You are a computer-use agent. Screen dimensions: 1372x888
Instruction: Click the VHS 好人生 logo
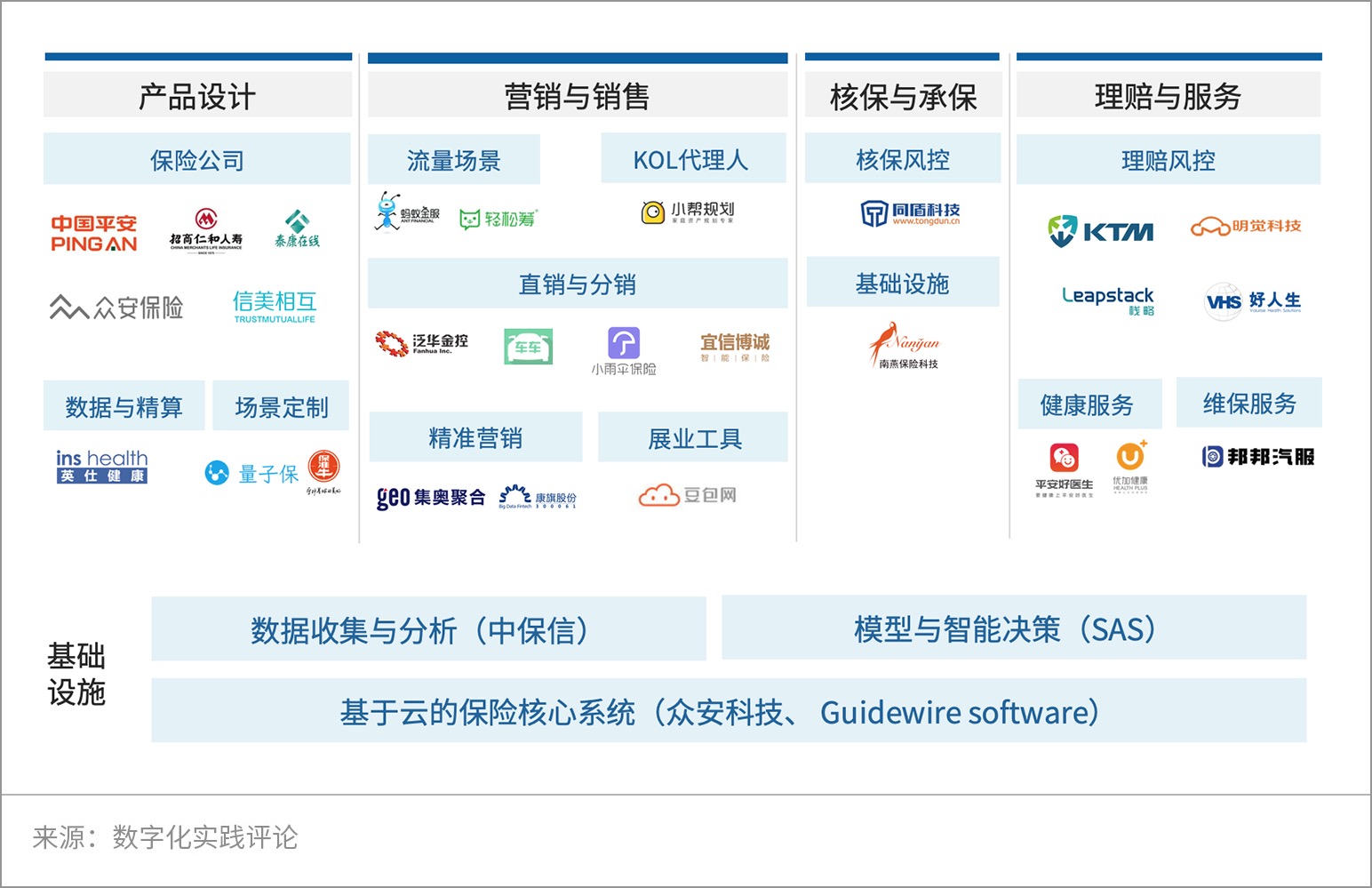[x=1252, y=302]
